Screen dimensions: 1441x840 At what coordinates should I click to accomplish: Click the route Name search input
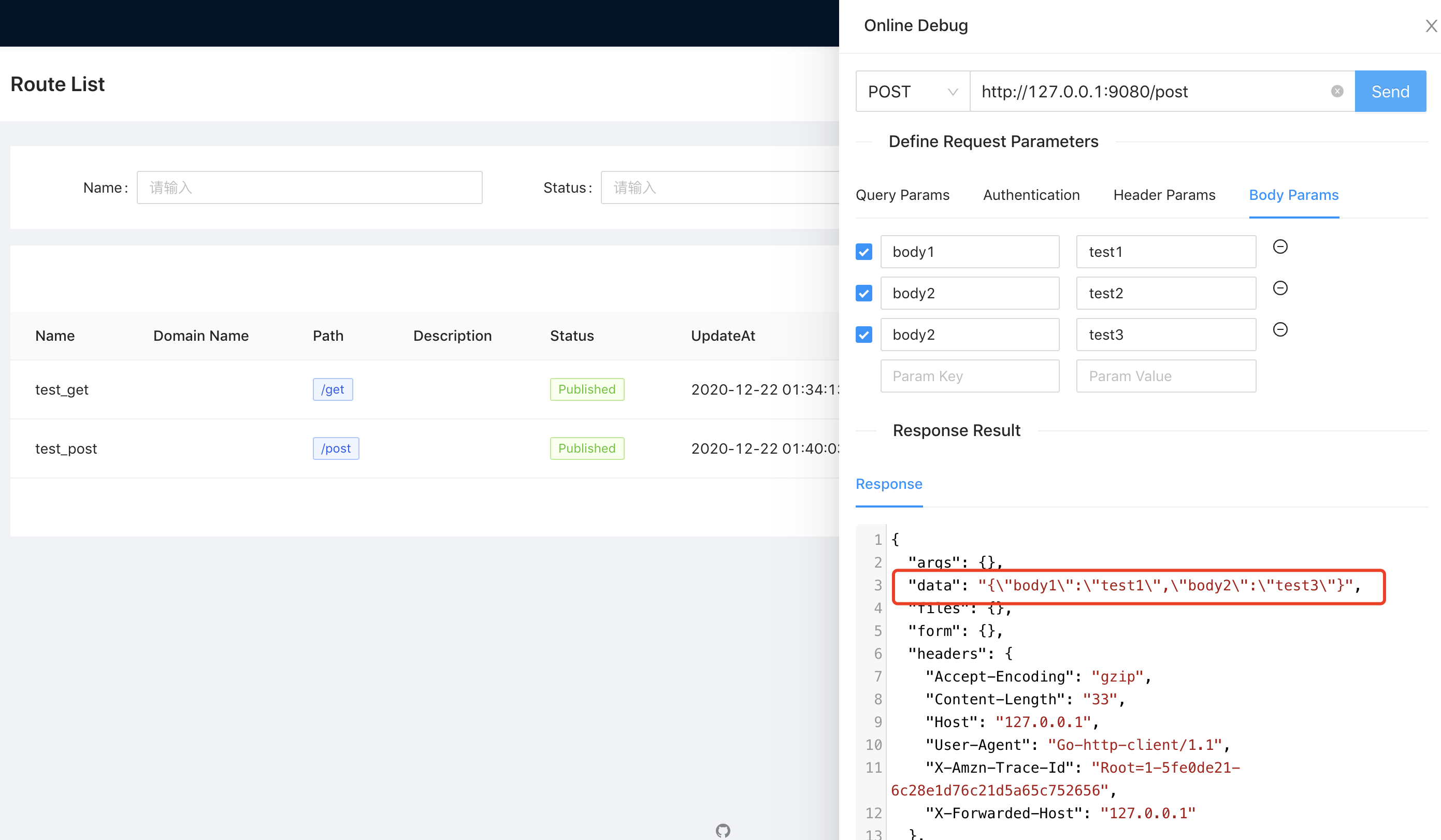(309, 187)
